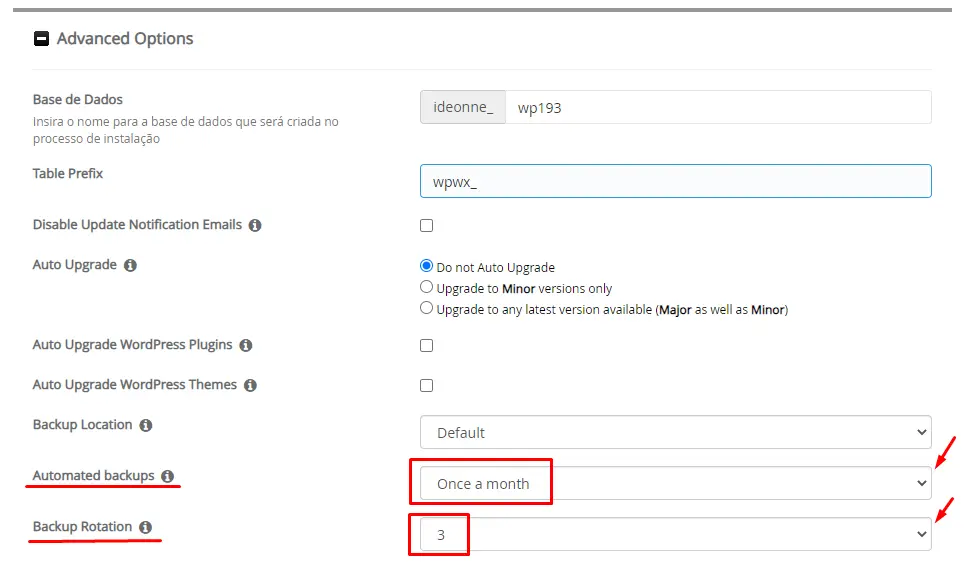Image resolution: width=975 pixels, height=588 pixels.
Task: Open the Automated backups info tooltip
Action: (x=167, y=475)
